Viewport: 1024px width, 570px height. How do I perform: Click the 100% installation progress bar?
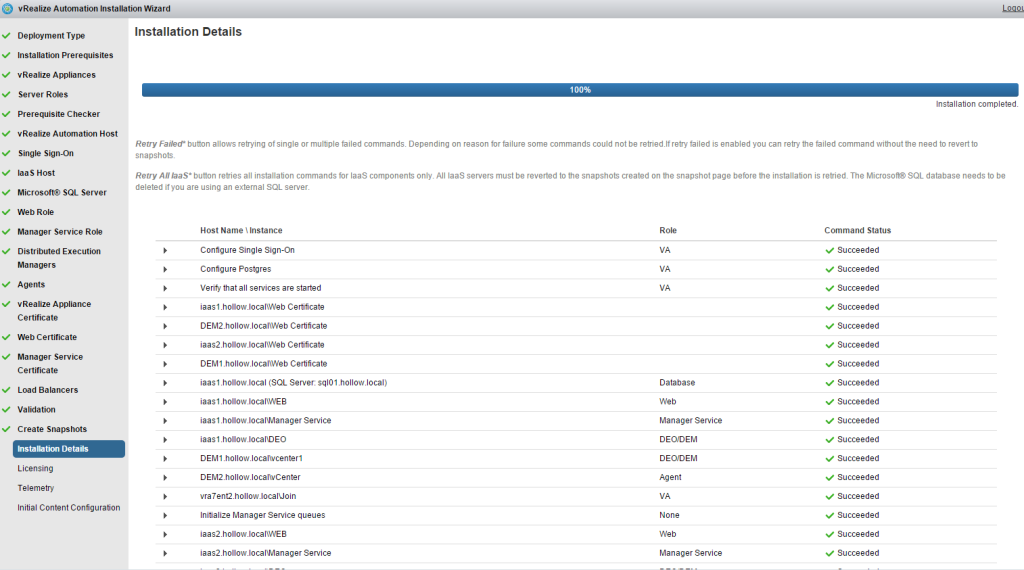click(580, 90)
